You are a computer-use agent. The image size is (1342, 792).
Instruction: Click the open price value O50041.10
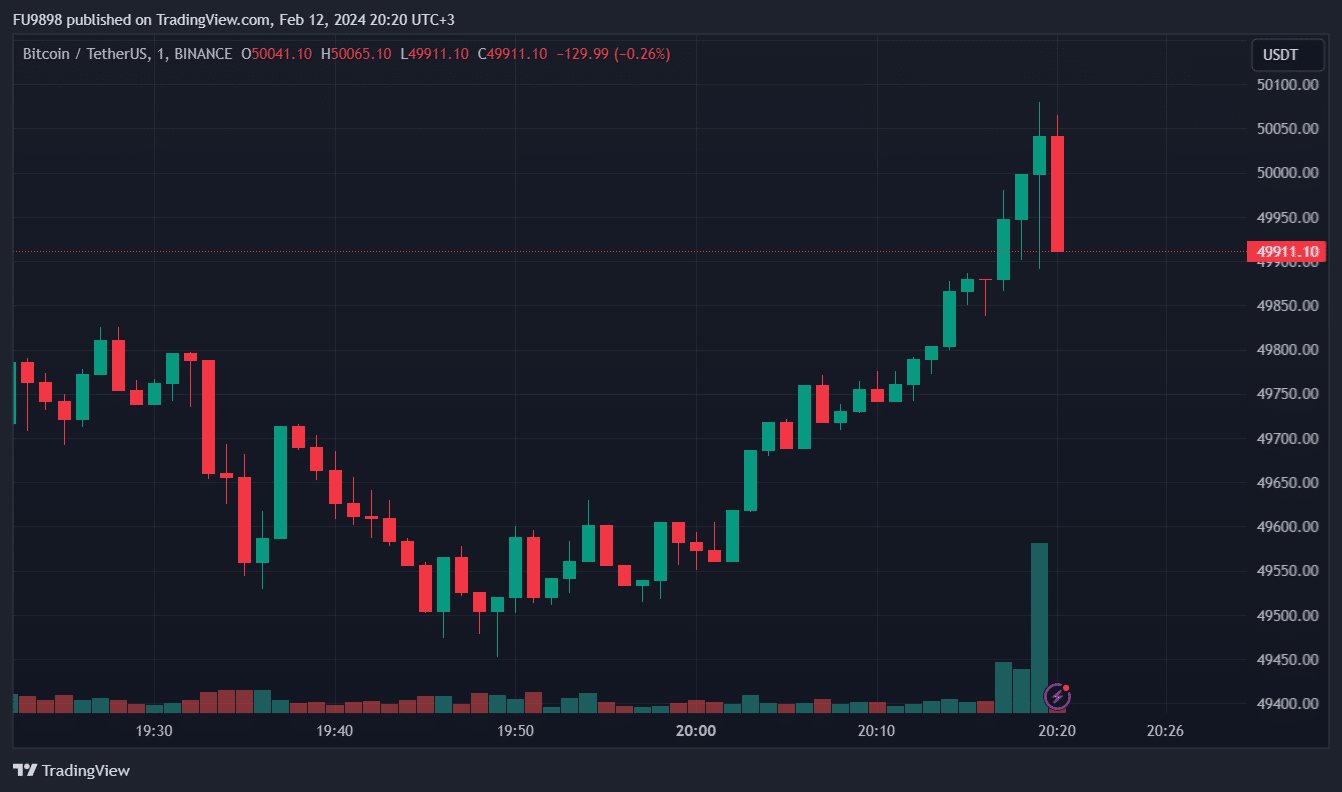pos(277,54)
